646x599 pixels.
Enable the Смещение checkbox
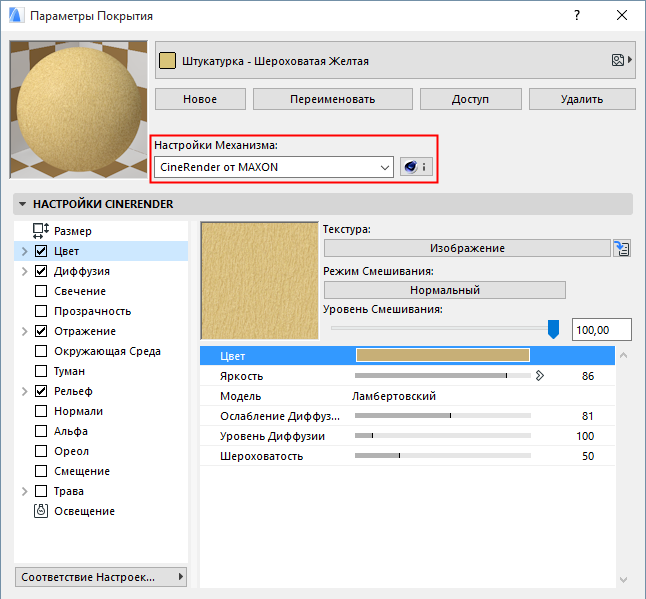click(41, 471)
